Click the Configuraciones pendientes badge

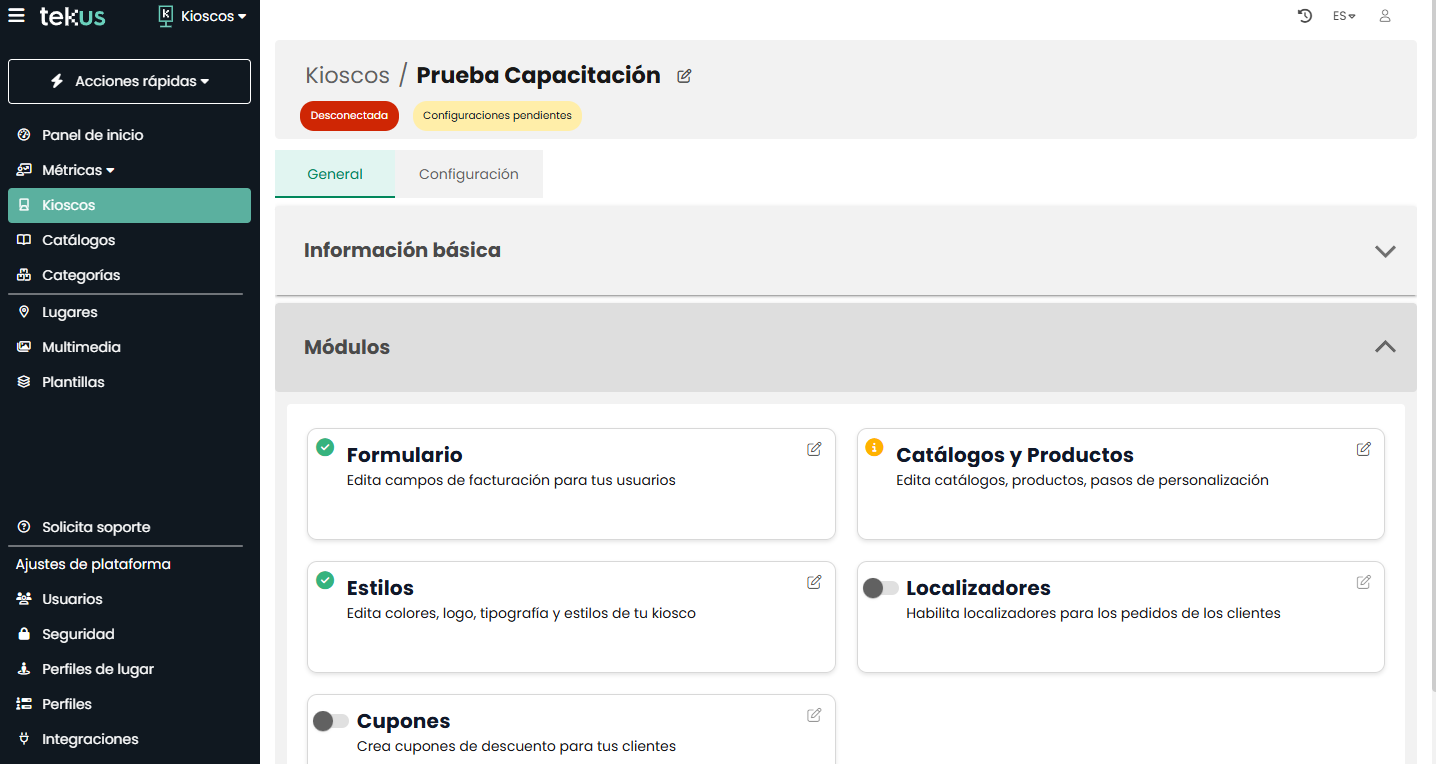(x=497, y=116)
